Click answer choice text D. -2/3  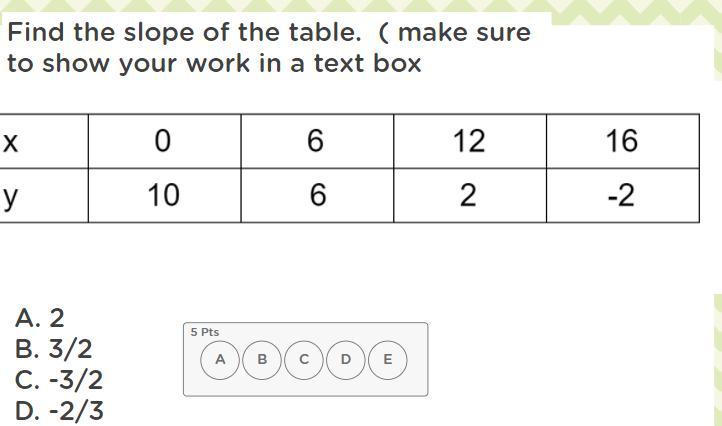[x=59, y=410]
